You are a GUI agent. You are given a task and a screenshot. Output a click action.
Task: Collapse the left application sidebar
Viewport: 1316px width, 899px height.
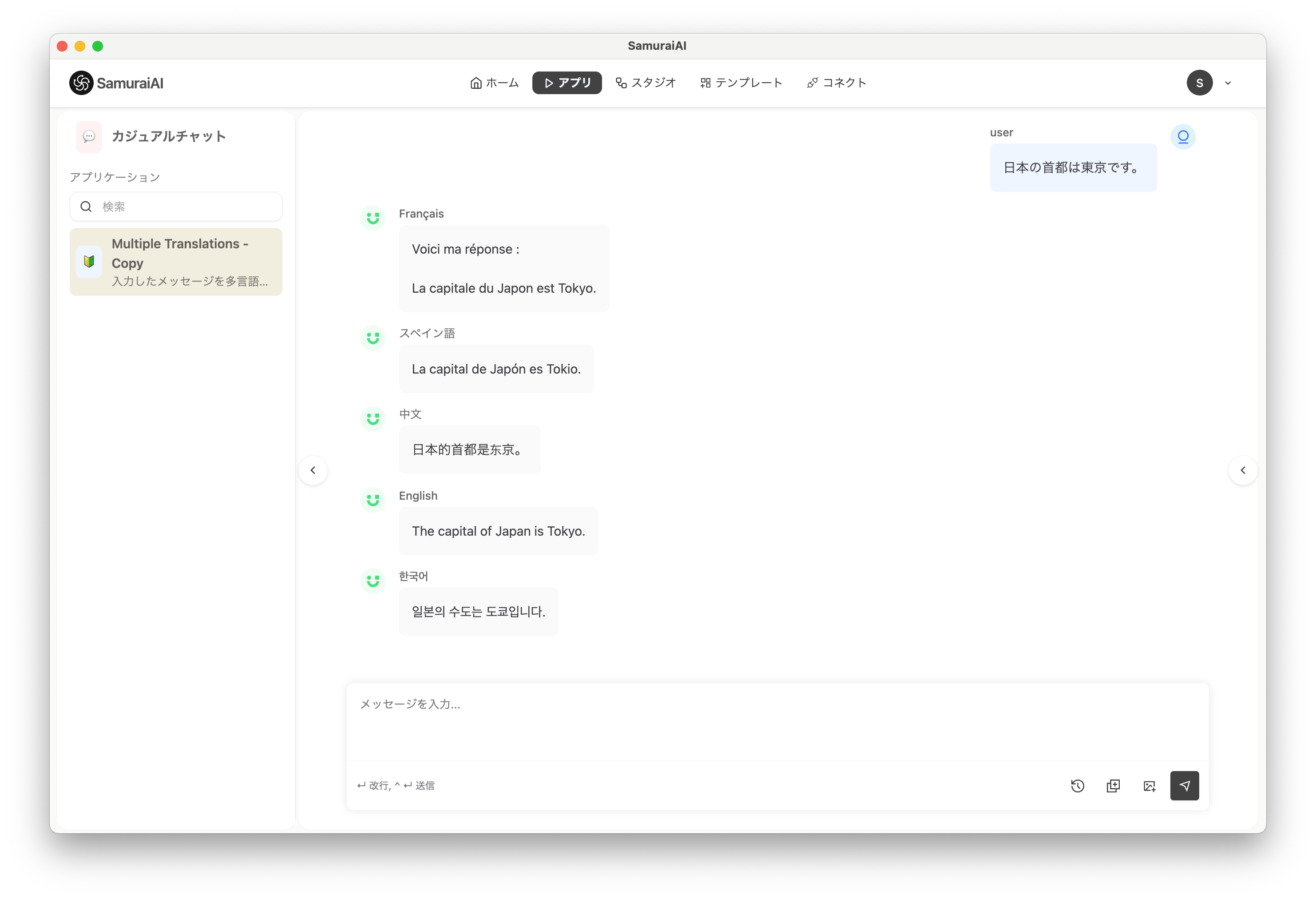point(313,470)
